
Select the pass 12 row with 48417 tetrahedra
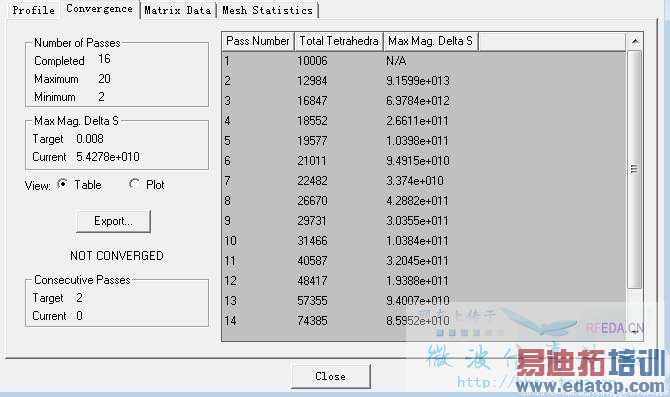point(424,281)
